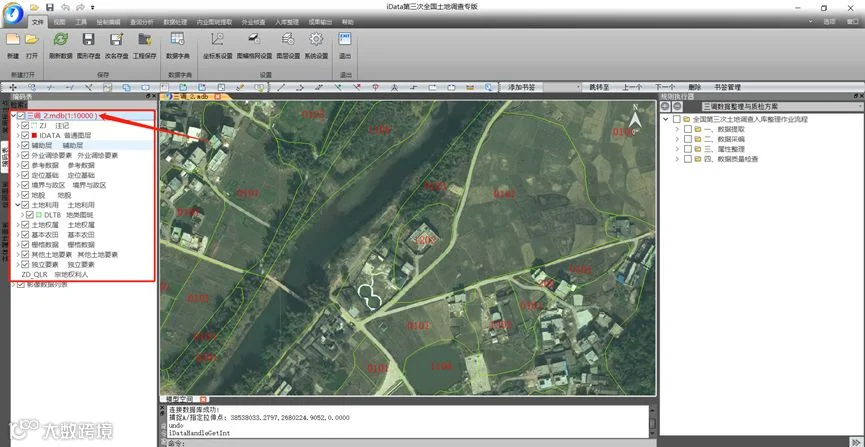This screenshot has height=447, width=865.
Task: Click the 工程保存 project save icon
Action: tap(145, 40)
